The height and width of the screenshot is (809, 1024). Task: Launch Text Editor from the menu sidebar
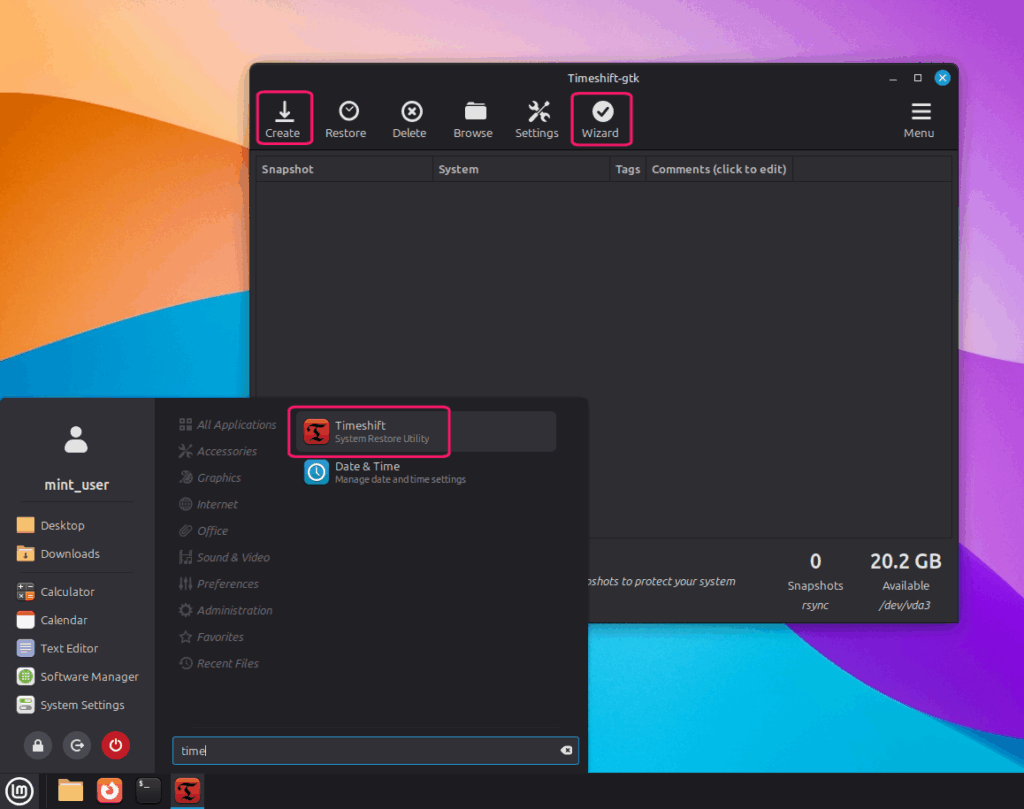57,648
